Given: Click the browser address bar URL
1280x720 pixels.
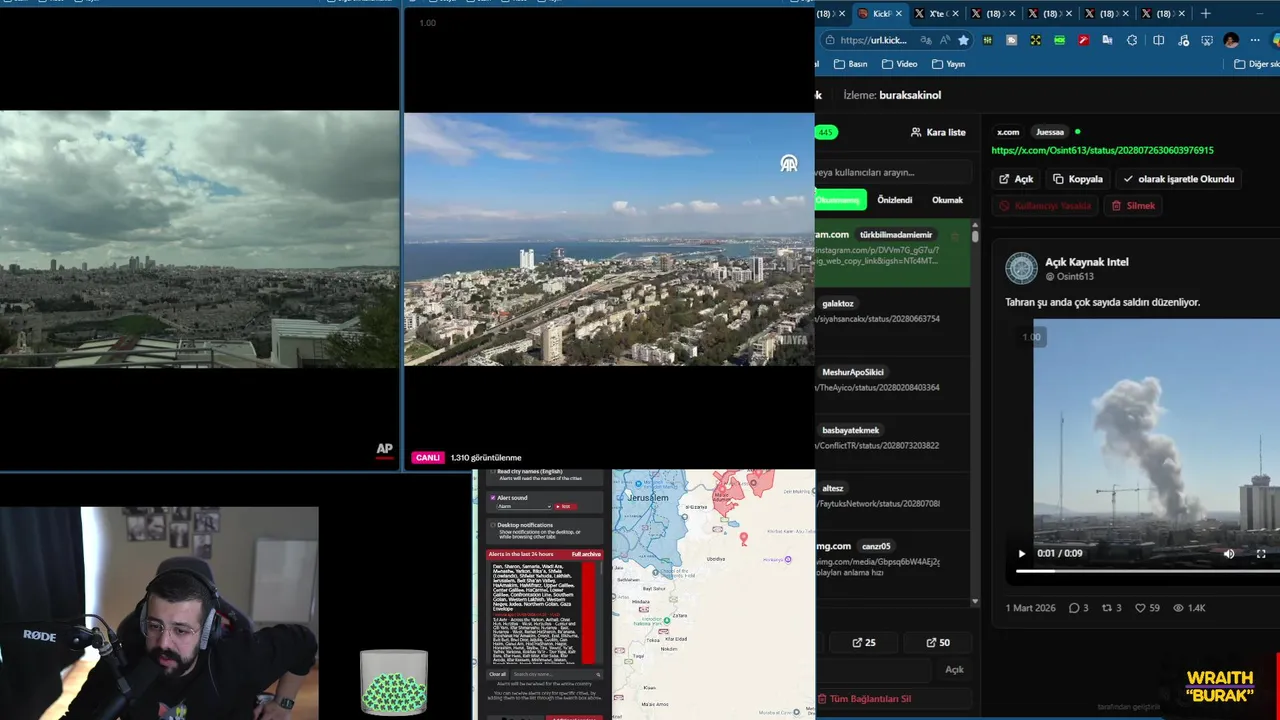Looking at the screenshot, I should (x=873, y=40).
